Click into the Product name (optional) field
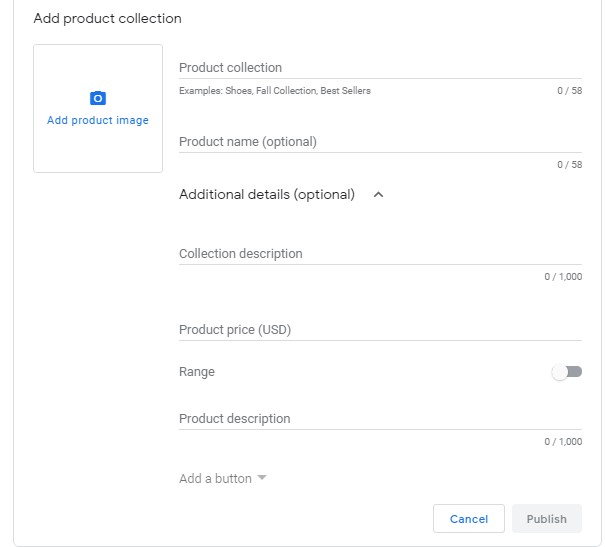The height and width of the screenshot is (547, 605). [x=380, y=142]
